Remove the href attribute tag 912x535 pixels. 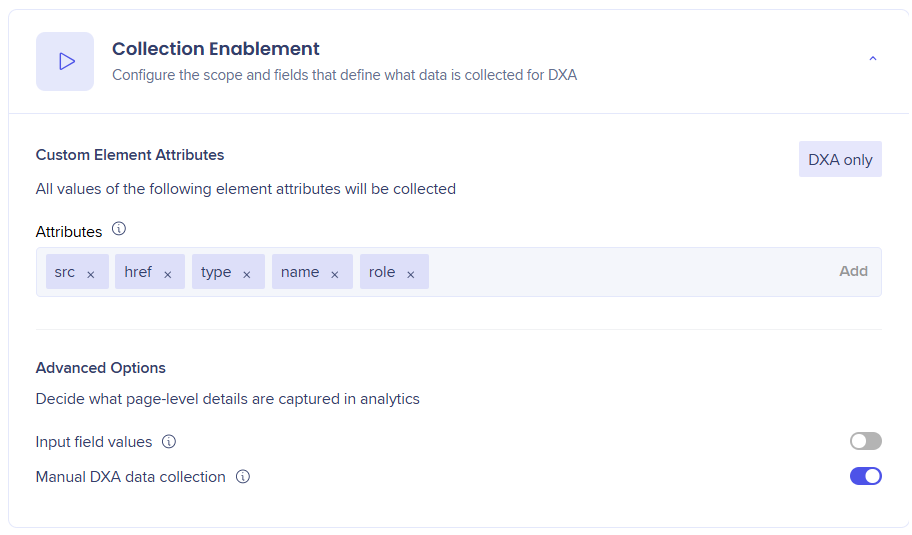(x=168, y=274)
